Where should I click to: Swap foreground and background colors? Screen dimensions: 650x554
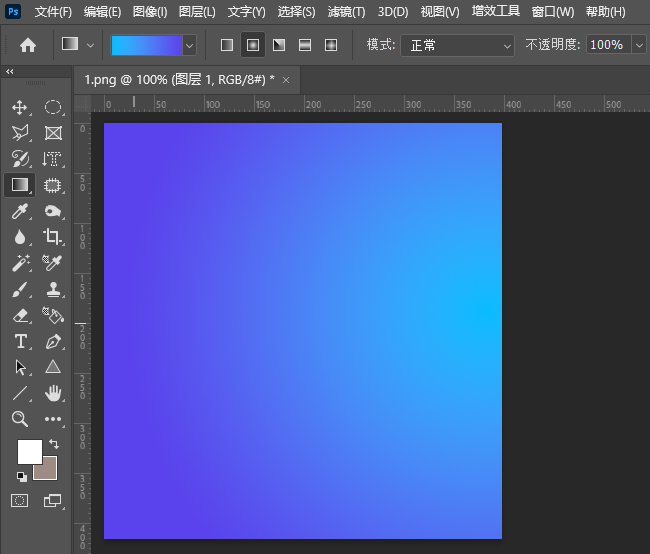coord(53,443)
